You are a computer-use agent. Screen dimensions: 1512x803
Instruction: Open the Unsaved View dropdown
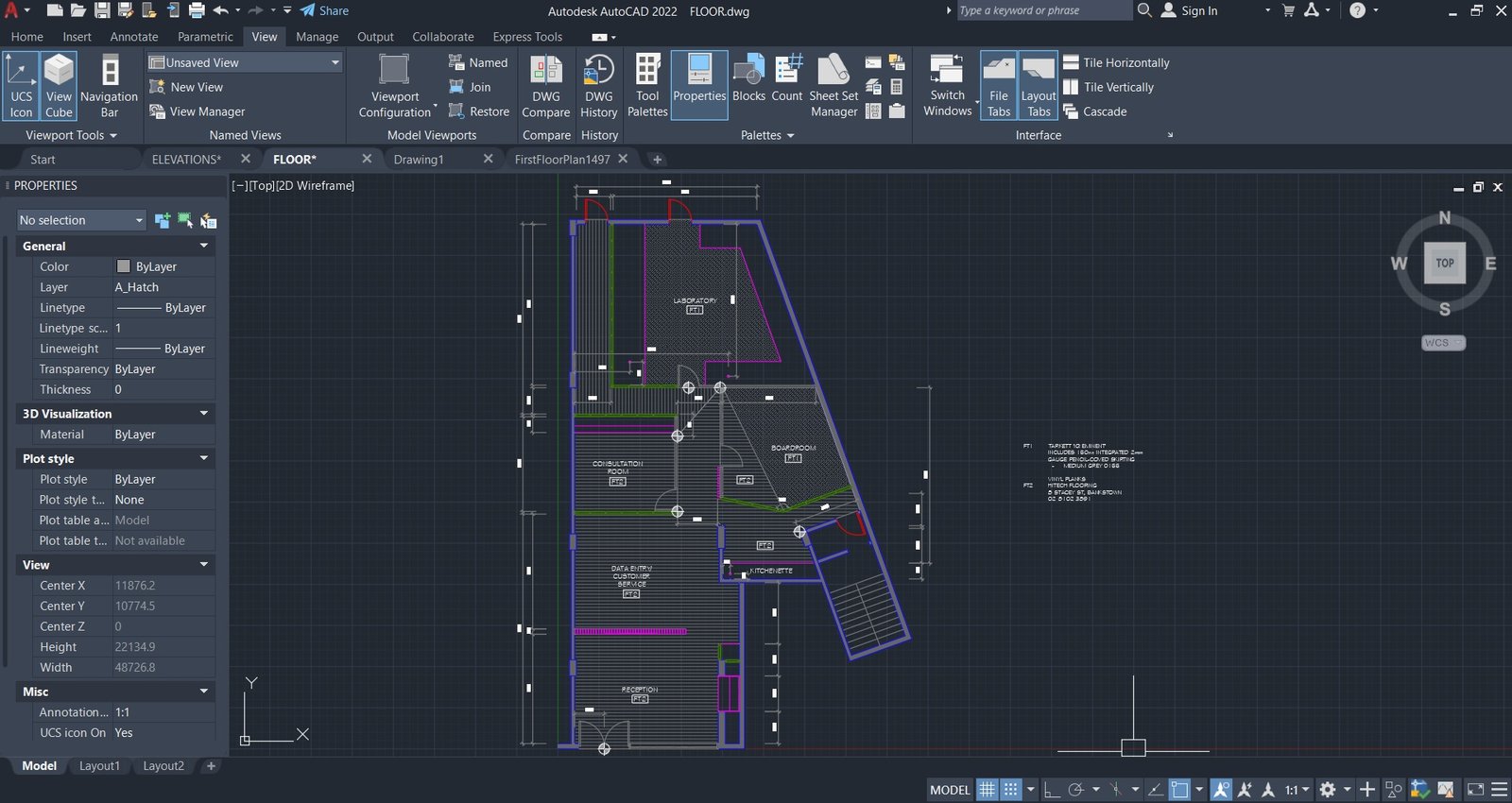point(244,62)
